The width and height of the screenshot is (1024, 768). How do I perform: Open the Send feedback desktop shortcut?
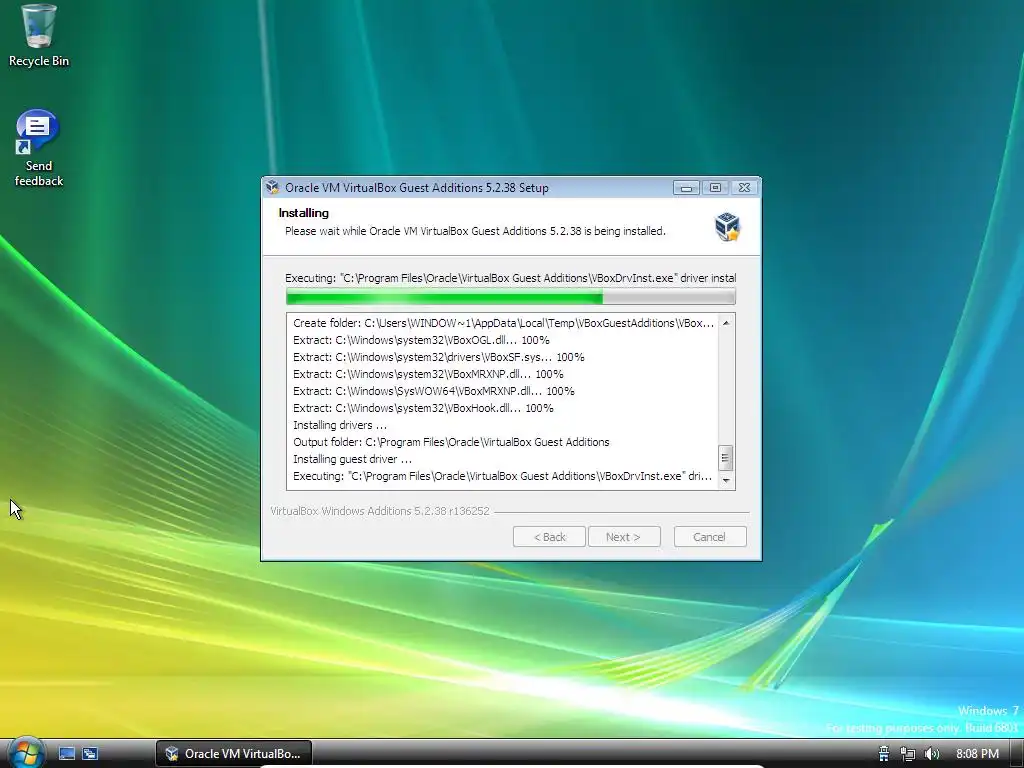39,149
